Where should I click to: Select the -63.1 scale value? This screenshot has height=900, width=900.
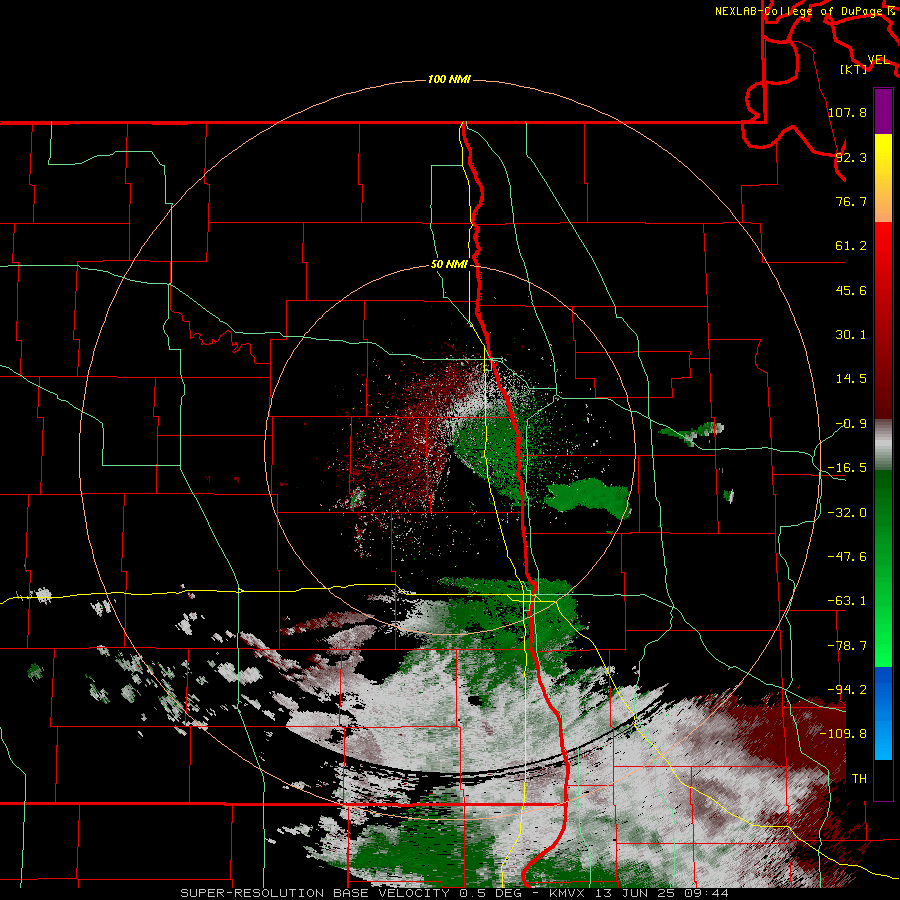[x=847, y=601]
